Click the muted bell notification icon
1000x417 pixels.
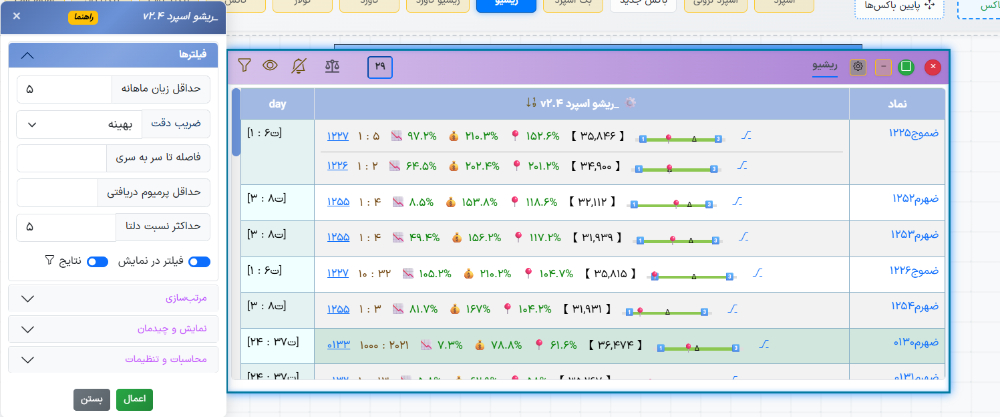299,66
